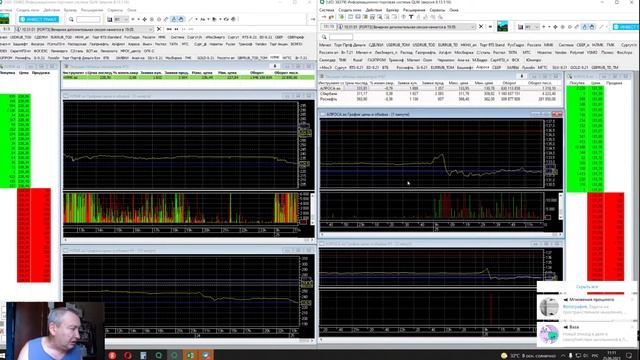Select the Сбербанк row in right table
This screenshot has width=640, height=360.
[440, 93]
